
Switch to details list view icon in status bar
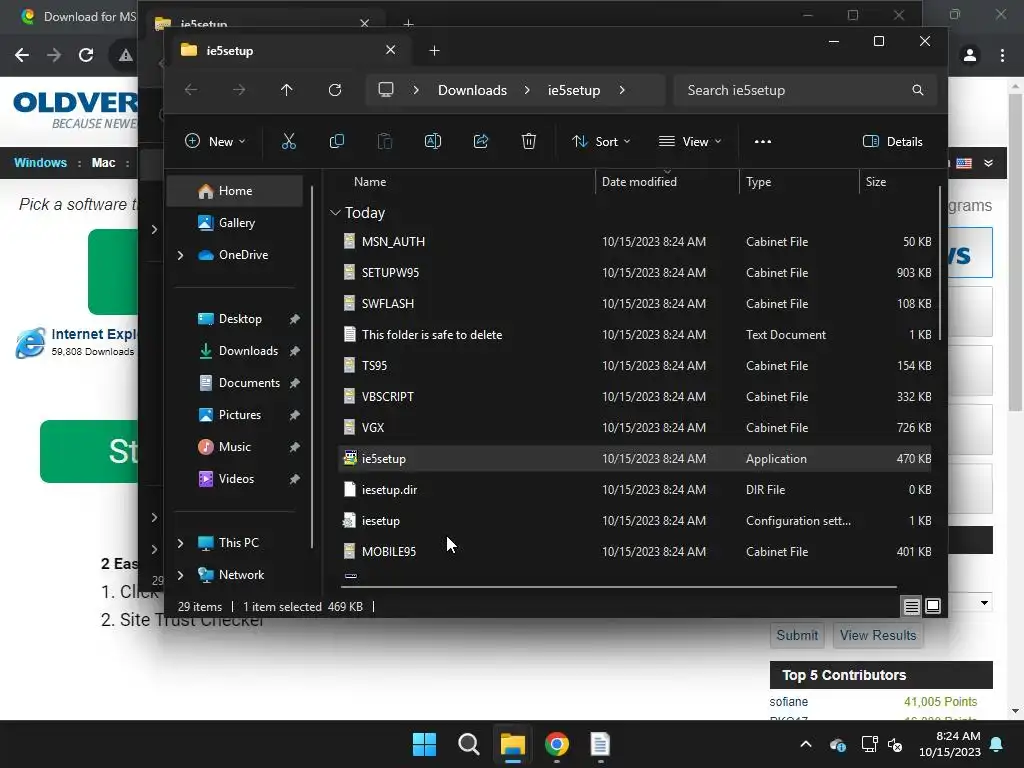pyautogui.click(x=912, y=607)
